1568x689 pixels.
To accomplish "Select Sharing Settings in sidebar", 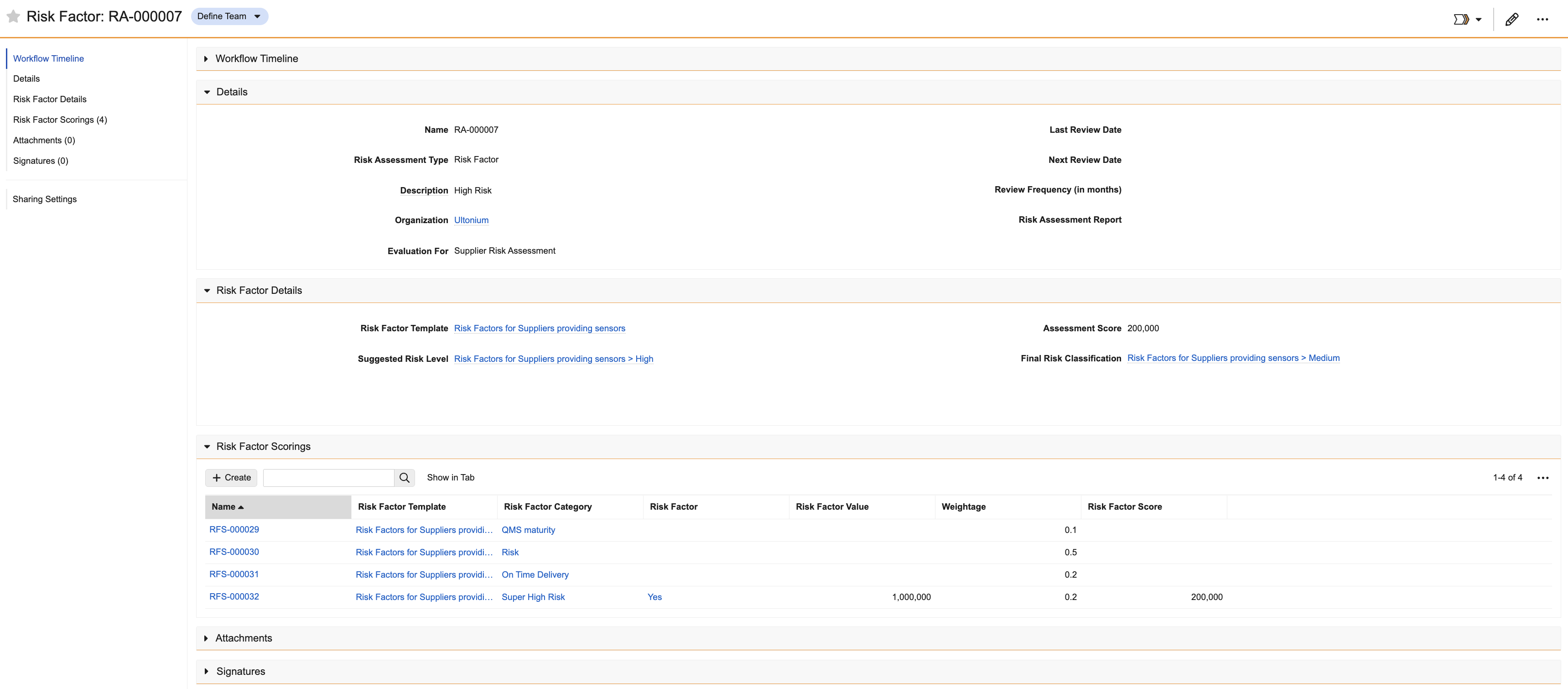I will tap(44, 199).
